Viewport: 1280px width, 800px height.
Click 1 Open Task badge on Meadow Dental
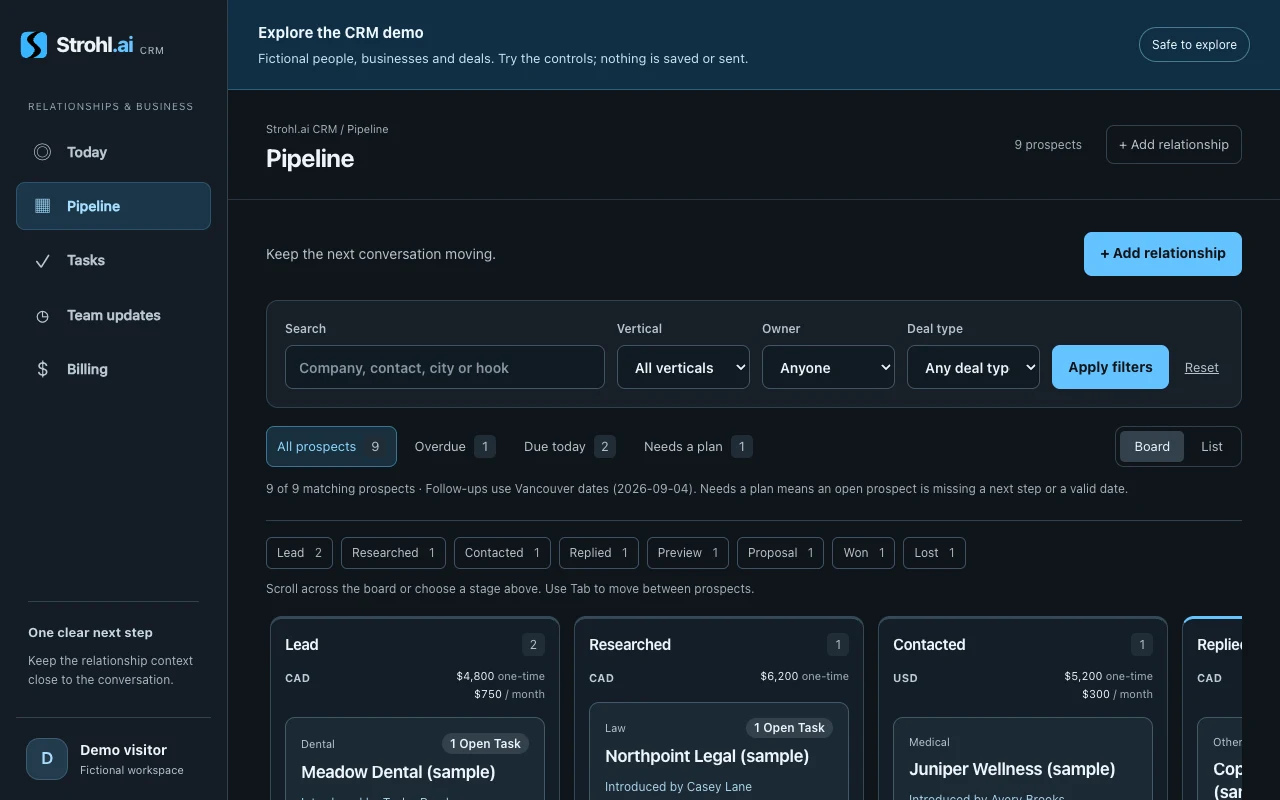pos(485,744)
